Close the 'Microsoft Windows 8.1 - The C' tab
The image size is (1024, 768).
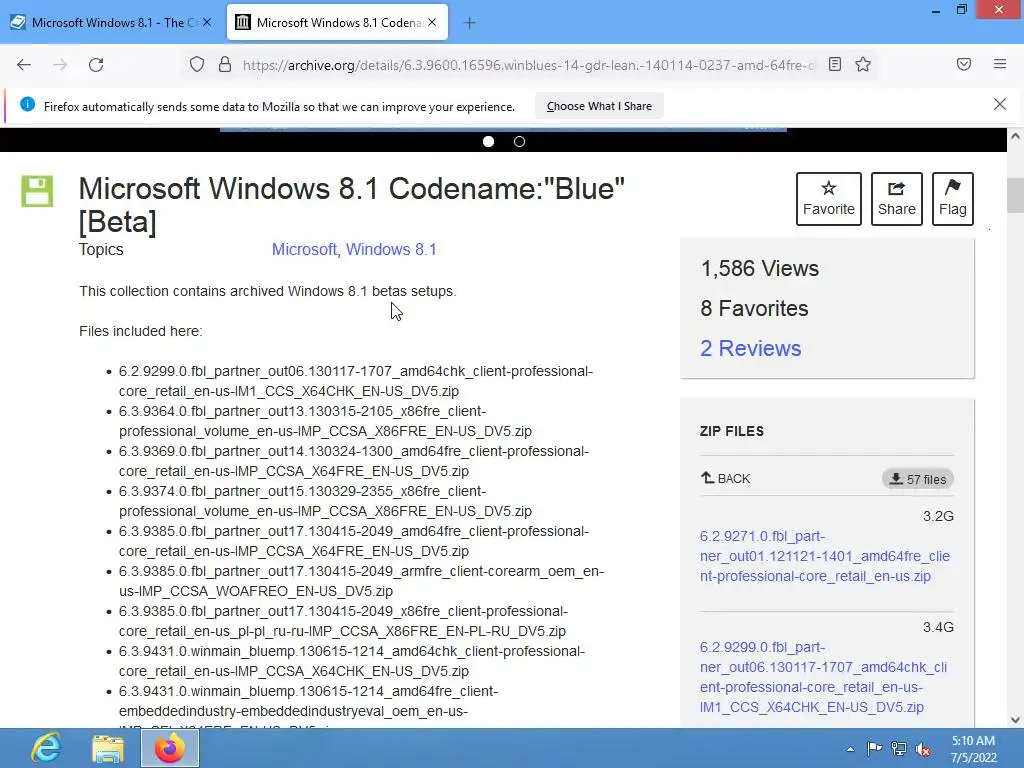click(x=206, y=22)
